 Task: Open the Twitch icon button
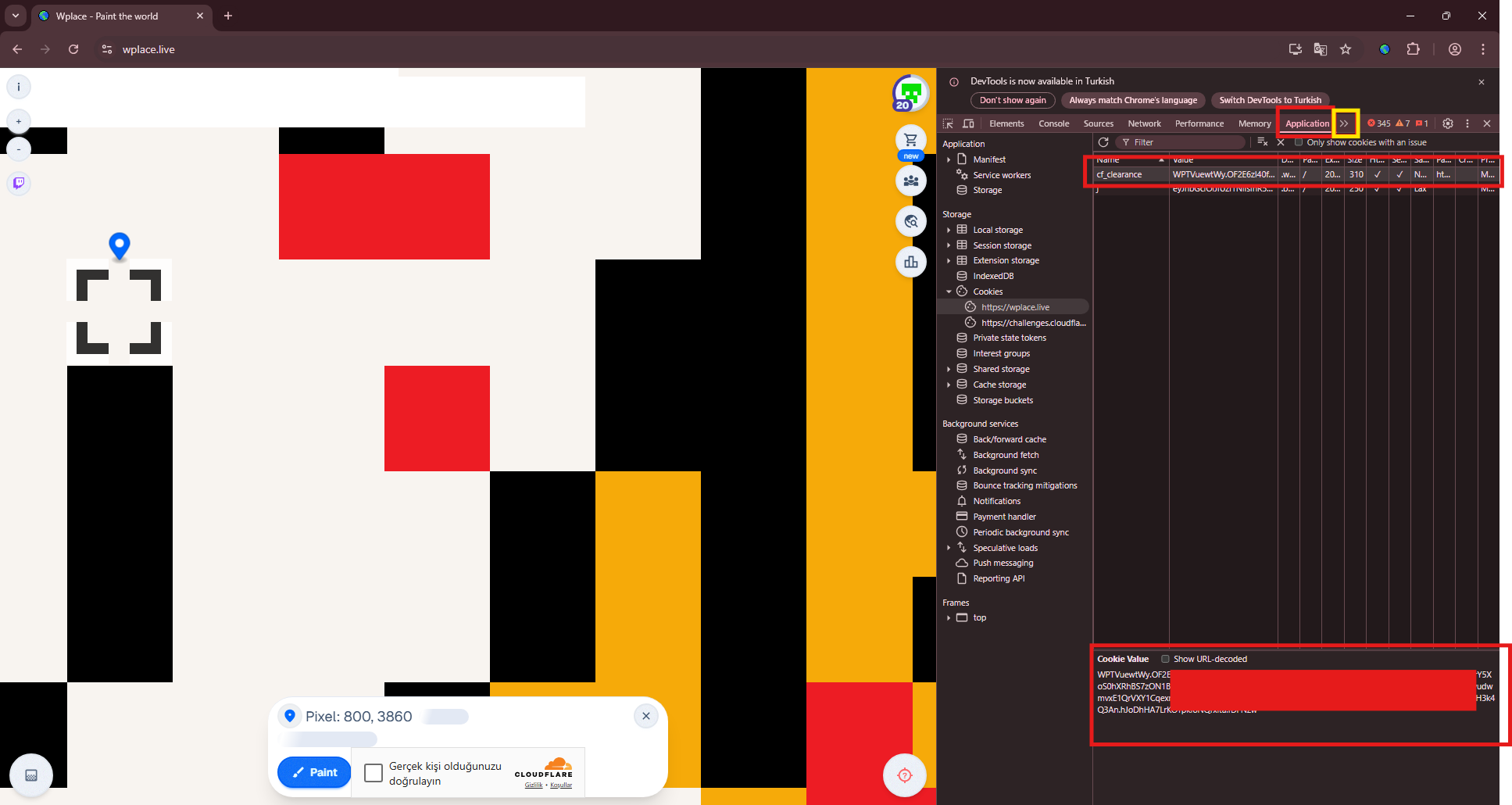[x=19, y=183]
